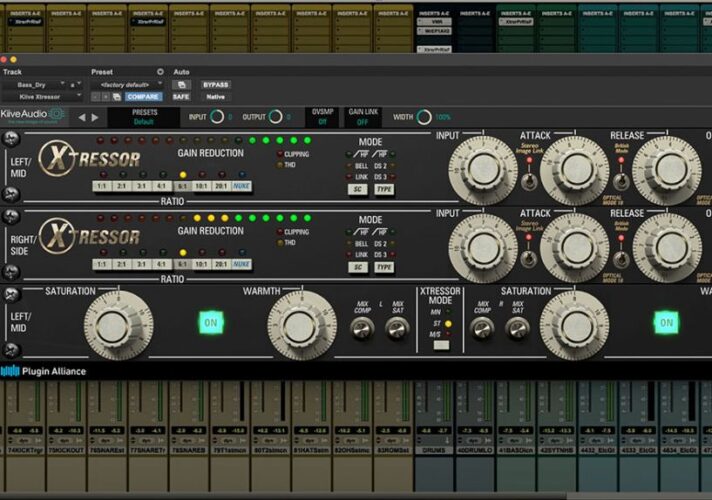
Task: Click the Kiive Audio logo
Action: pos(33,115)
